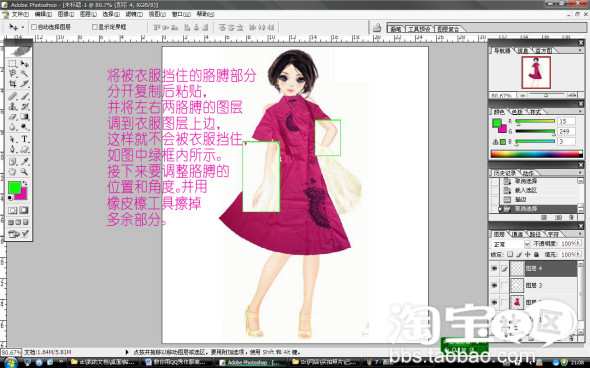Viewport: 590px width, 368px height.
Task: Select the Type tool in toolbox
Action: click(24, 139)
